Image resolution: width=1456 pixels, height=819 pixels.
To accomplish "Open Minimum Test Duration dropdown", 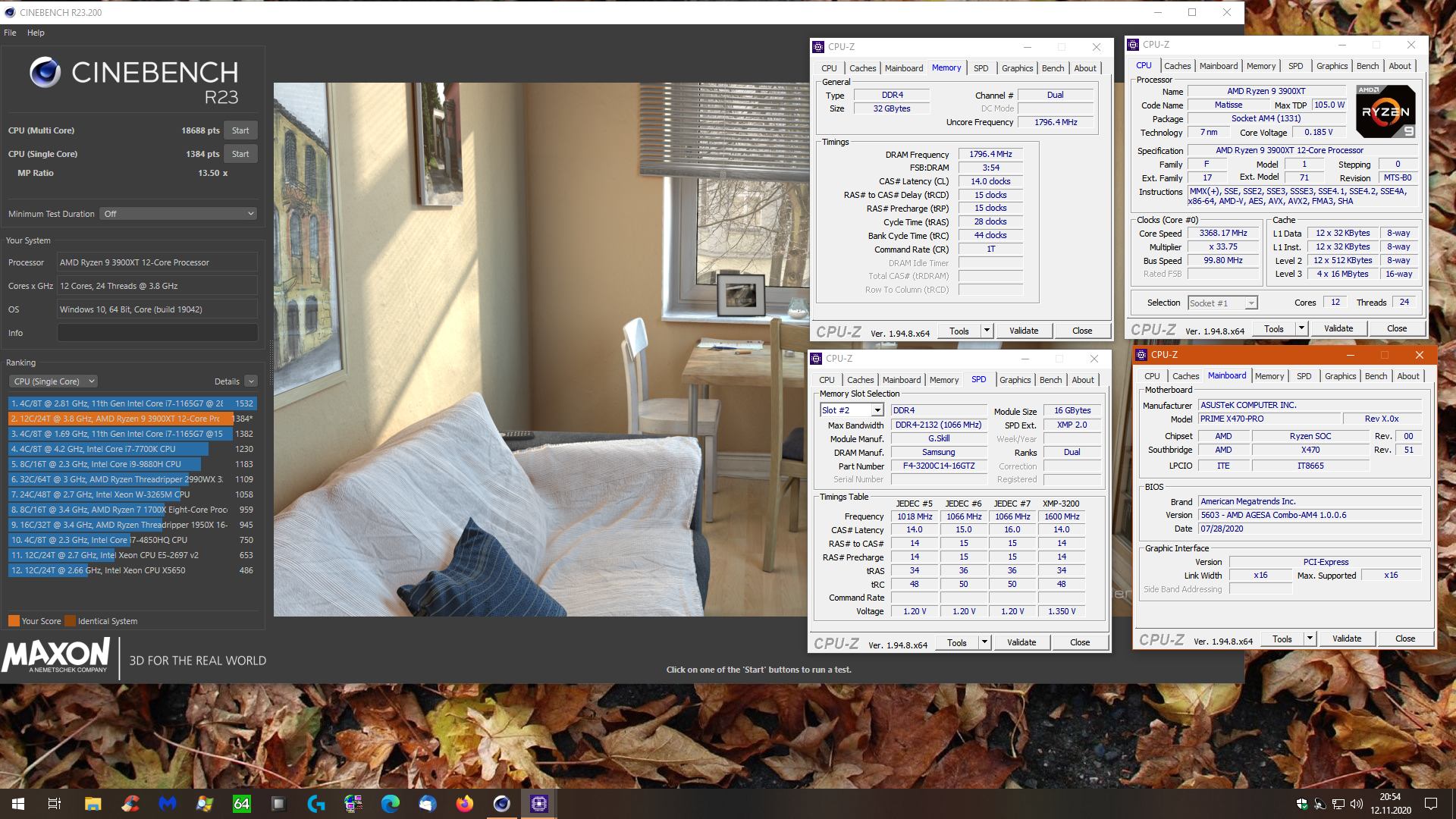I will [179, 214].
